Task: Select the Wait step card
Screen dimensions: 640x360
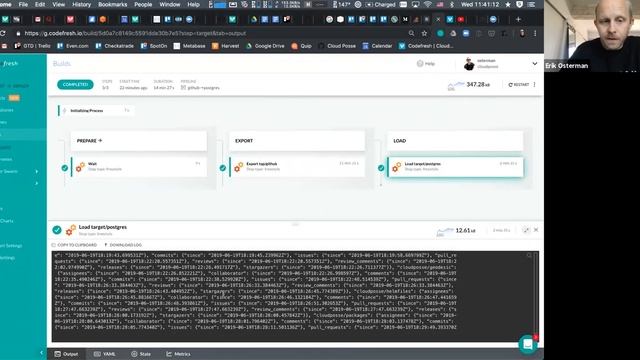Action: point(139,167)
